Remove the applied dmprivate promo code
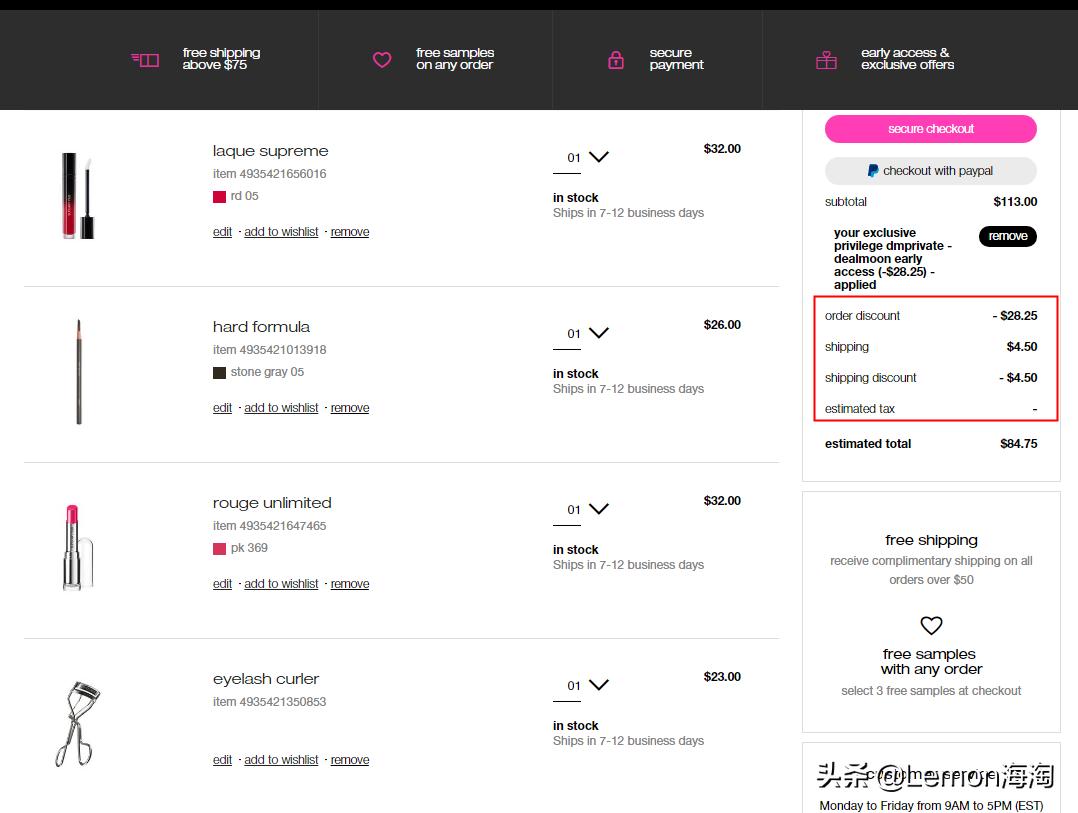 [1007, 237]
